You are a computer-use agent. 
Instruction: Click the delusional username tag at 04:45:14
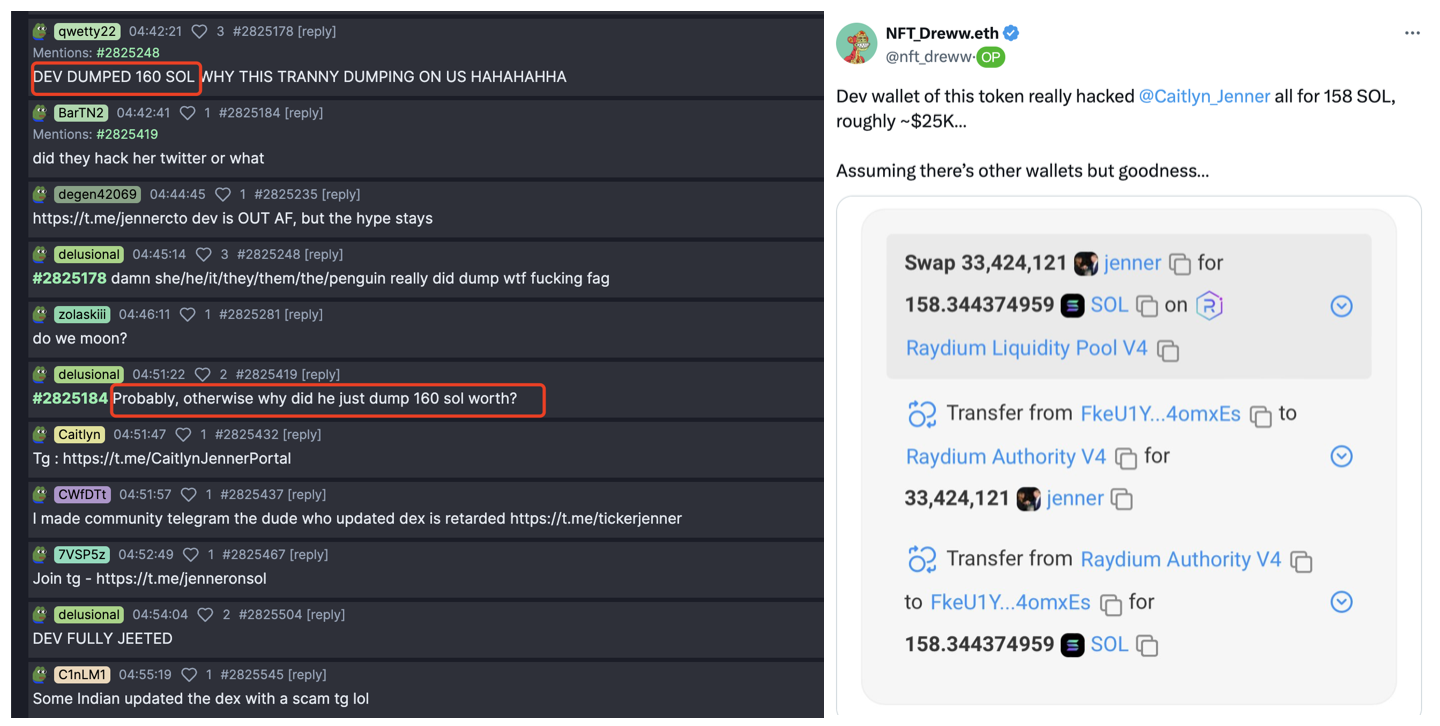coord(89,255)
